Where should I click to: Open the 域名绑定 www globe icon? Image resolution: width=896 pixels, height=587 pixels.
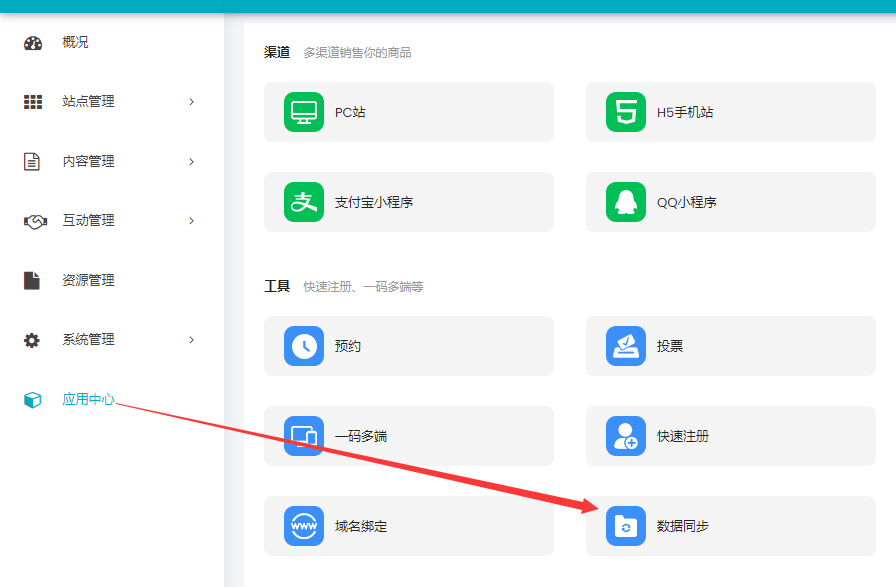304,526
